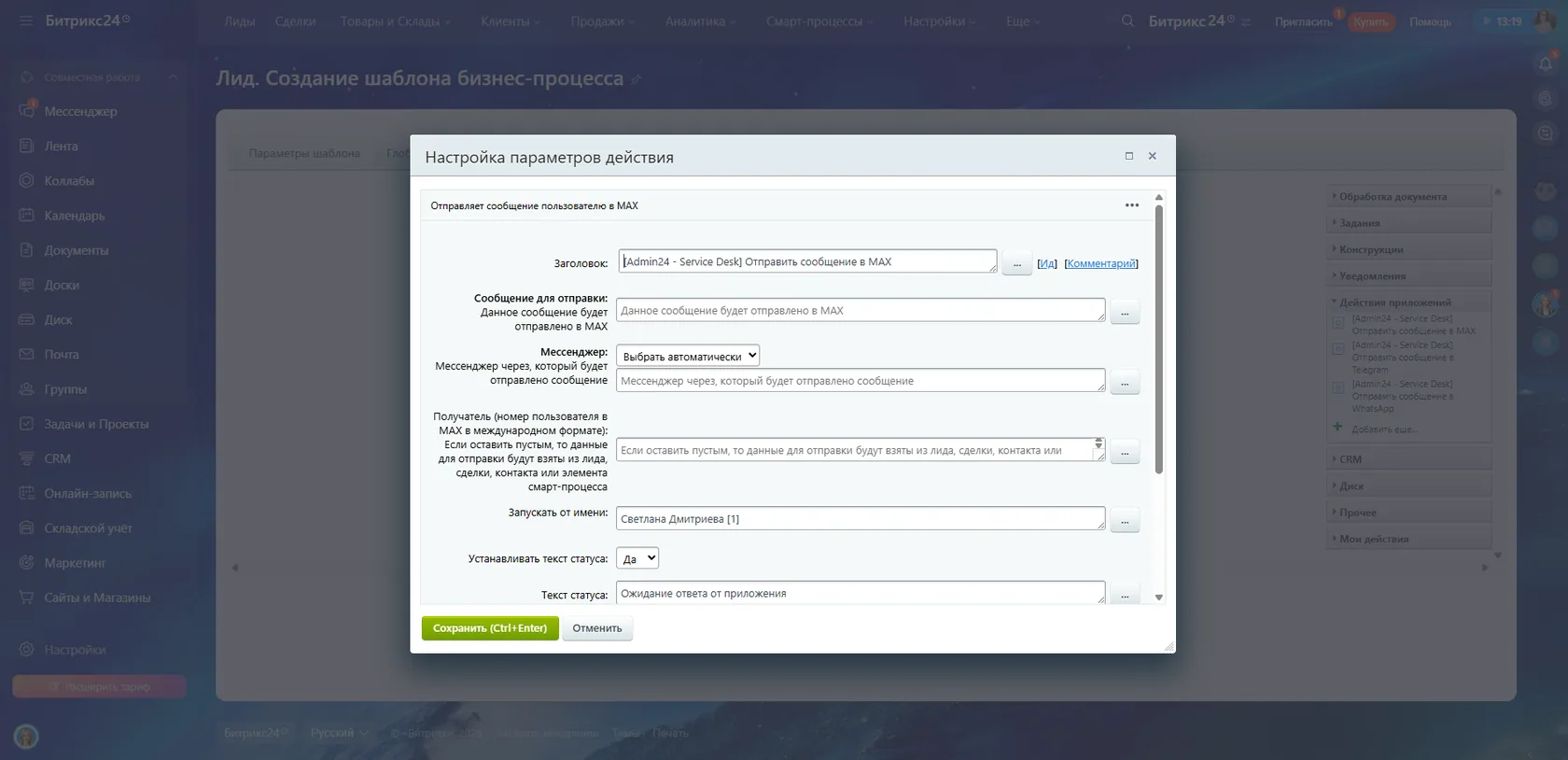1568x760 pixels.
Task: Click the dialog's vertical scrollbar down arrow
Action: pyautogui.click(x=1159, y=598)
